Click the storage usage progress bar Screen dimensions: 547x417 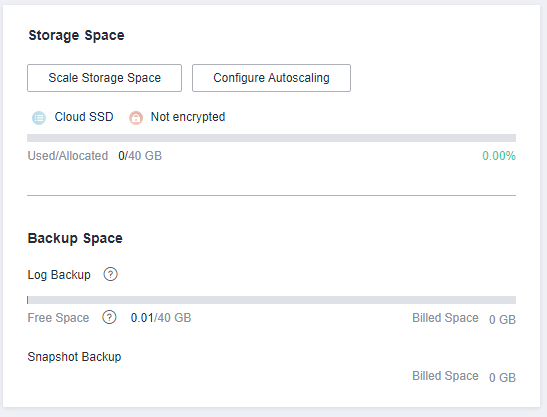[x=271, y=138]
